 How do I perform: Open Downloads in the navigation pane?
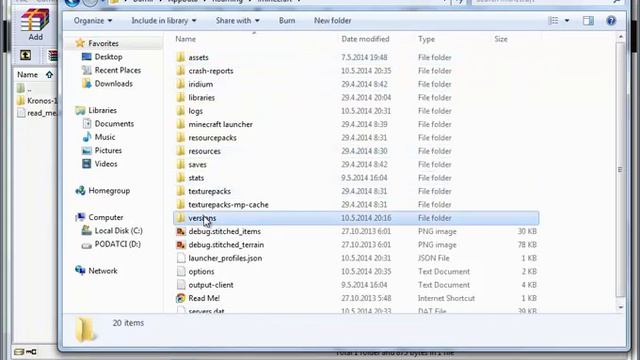[113, 84]
